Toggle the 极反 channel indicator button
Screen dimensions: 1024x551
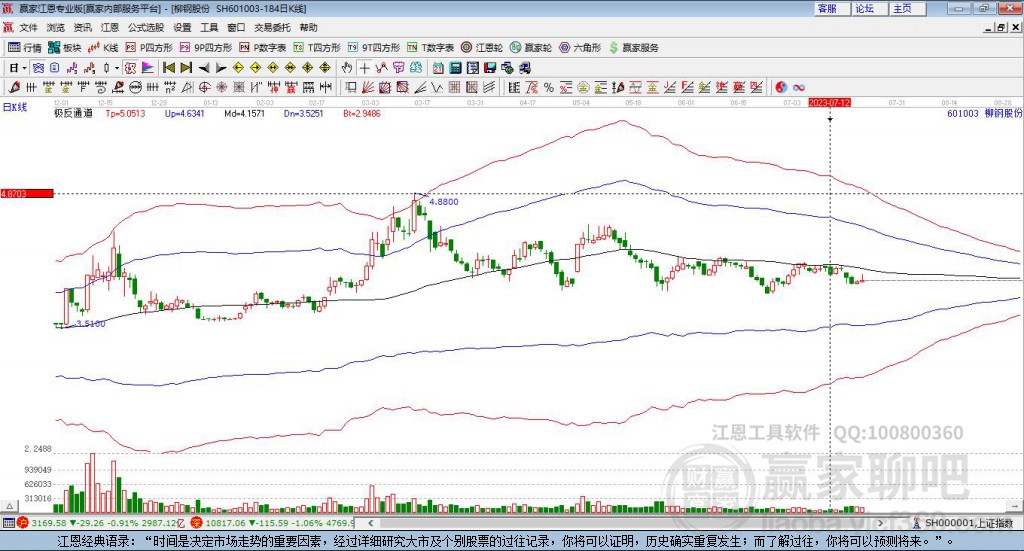click(x=131, y=68)
